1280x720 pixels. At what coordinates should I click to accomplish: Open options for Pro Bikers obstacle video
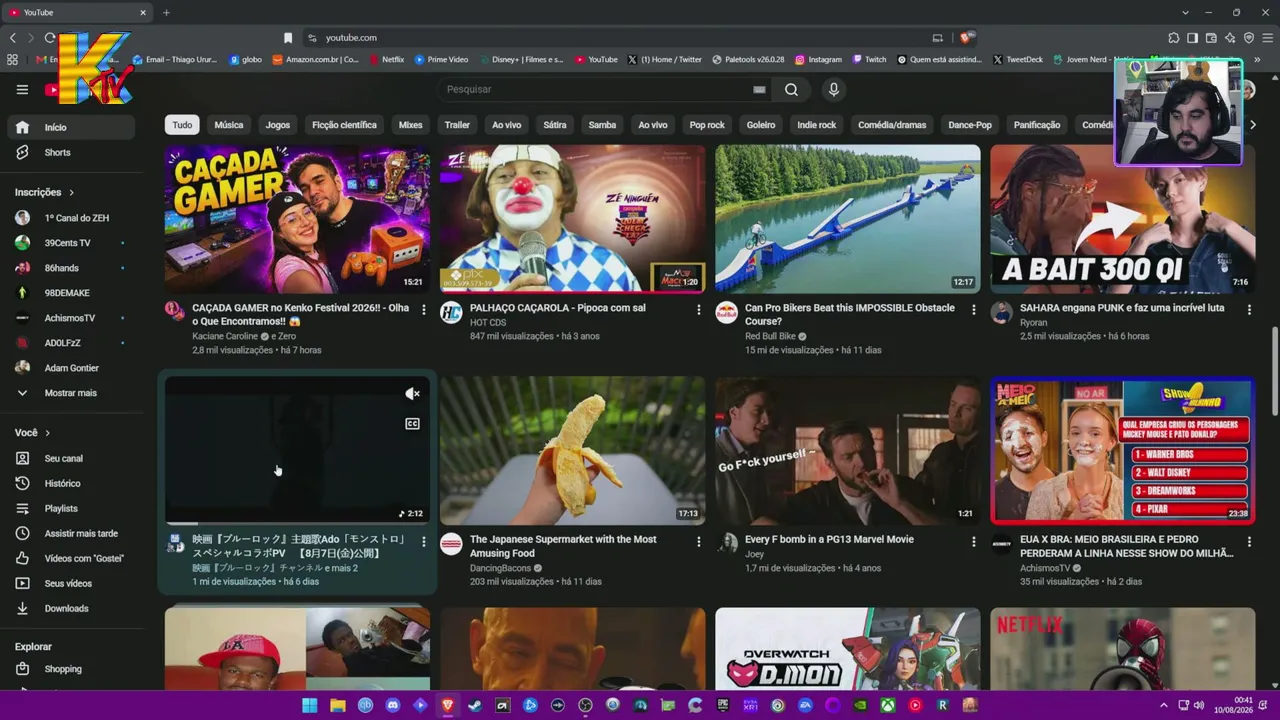click(973, 310)
